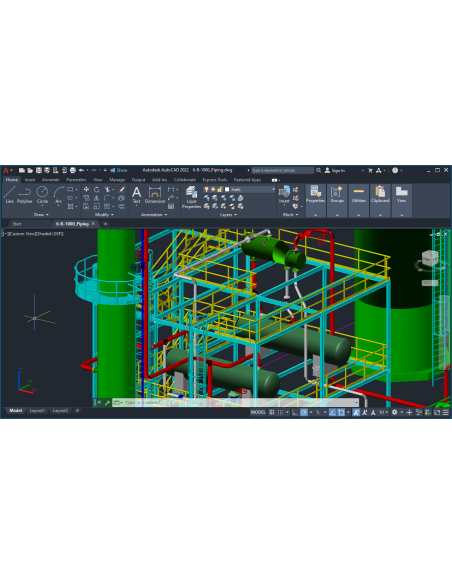Expand the Block panel

pos(290,215)
